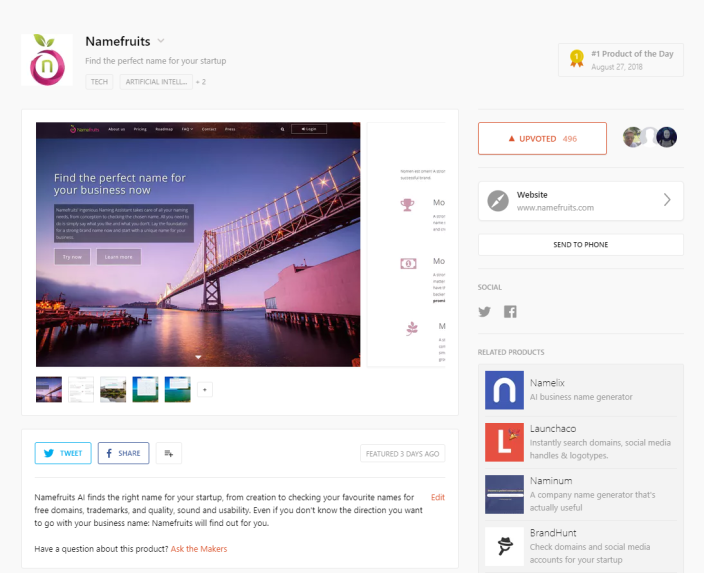Image resolution: width=704 pixels, height=573 pixels.
Task: Open the ARTIFICIAL INTELL... topic tag
Action: [156, 82]
